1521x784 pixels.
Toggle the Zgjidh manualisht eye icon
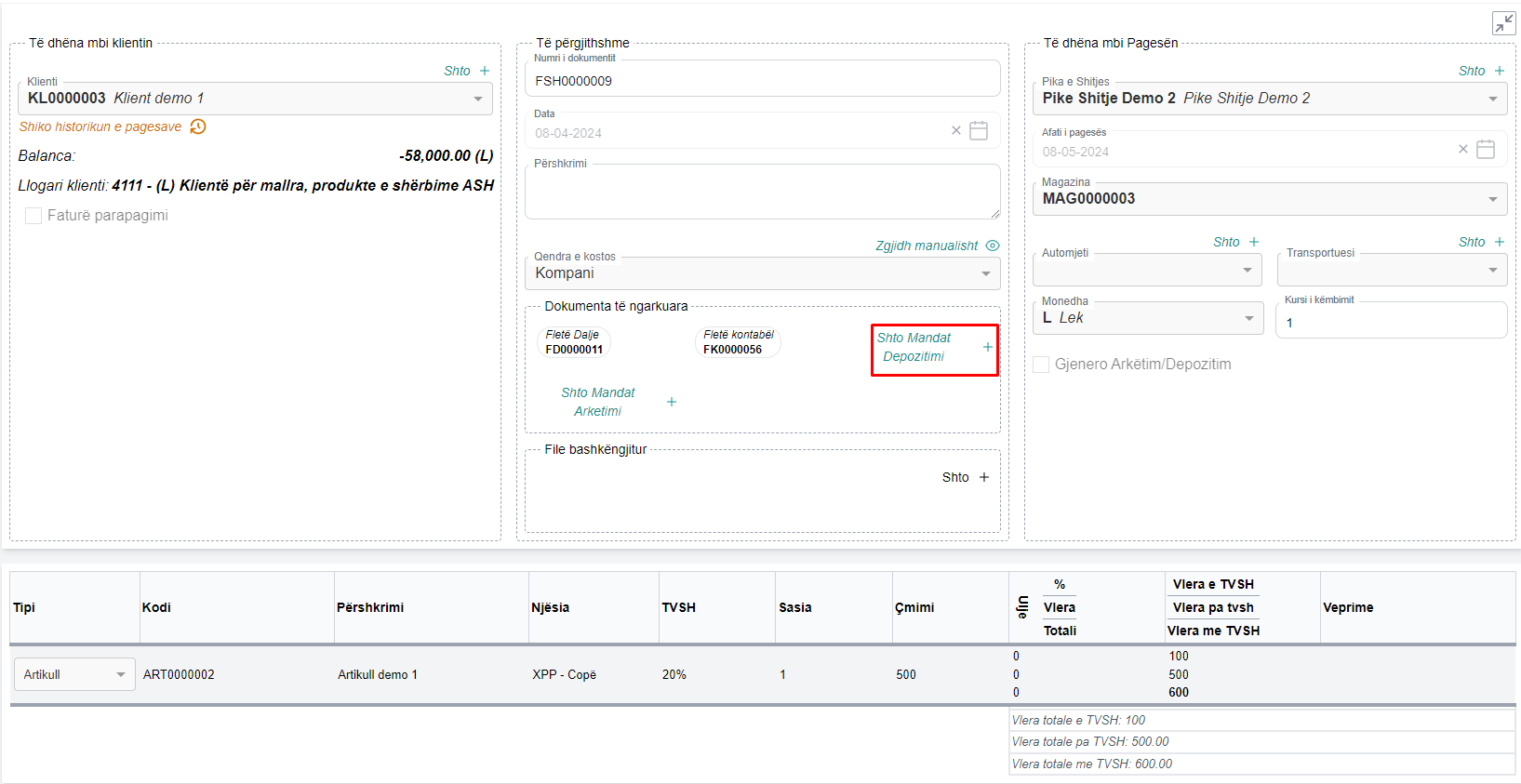click(993, 246)
